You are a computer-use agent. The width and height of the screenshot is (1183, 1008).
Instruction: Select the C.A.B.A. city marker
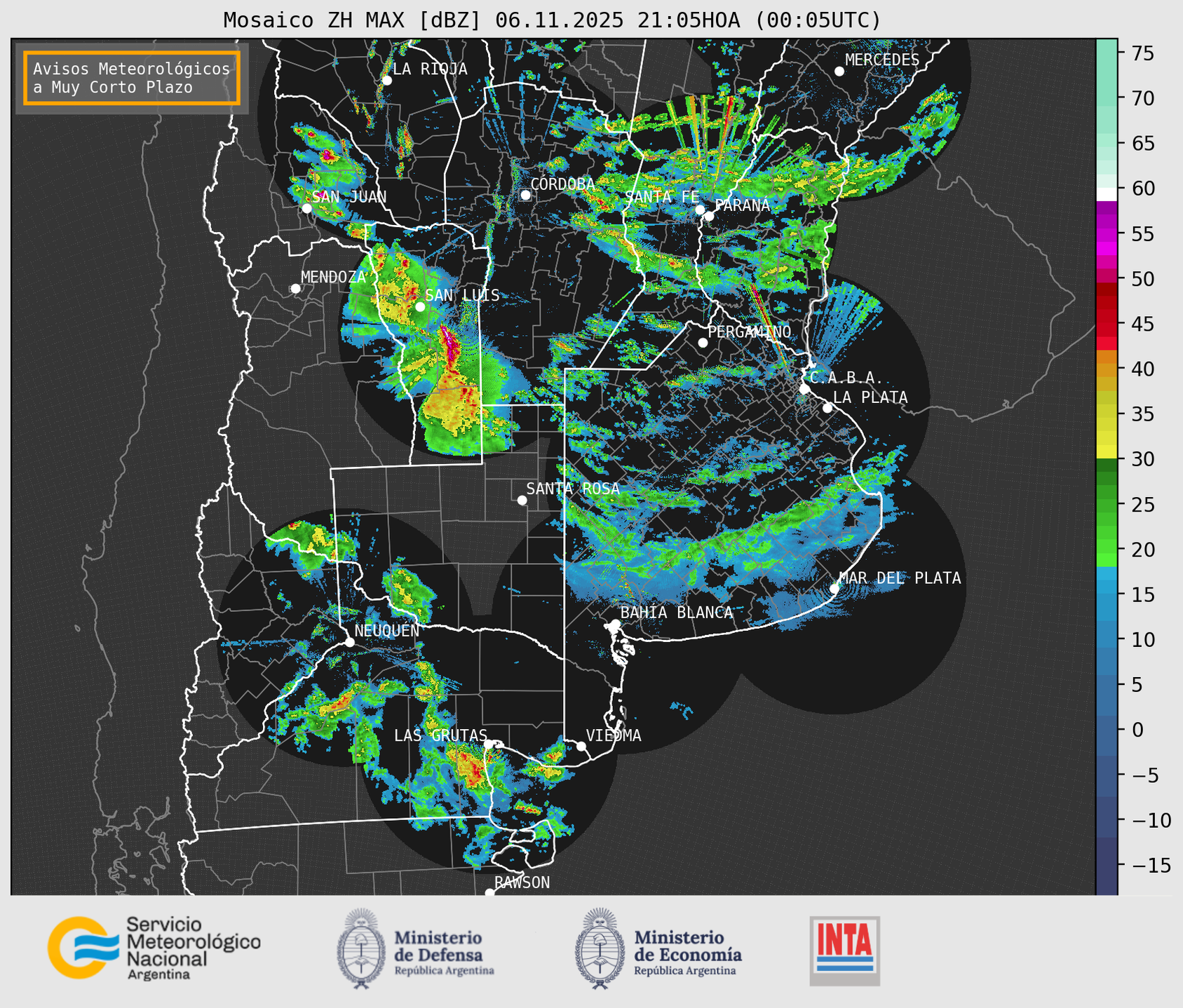[x=805, y=389]
